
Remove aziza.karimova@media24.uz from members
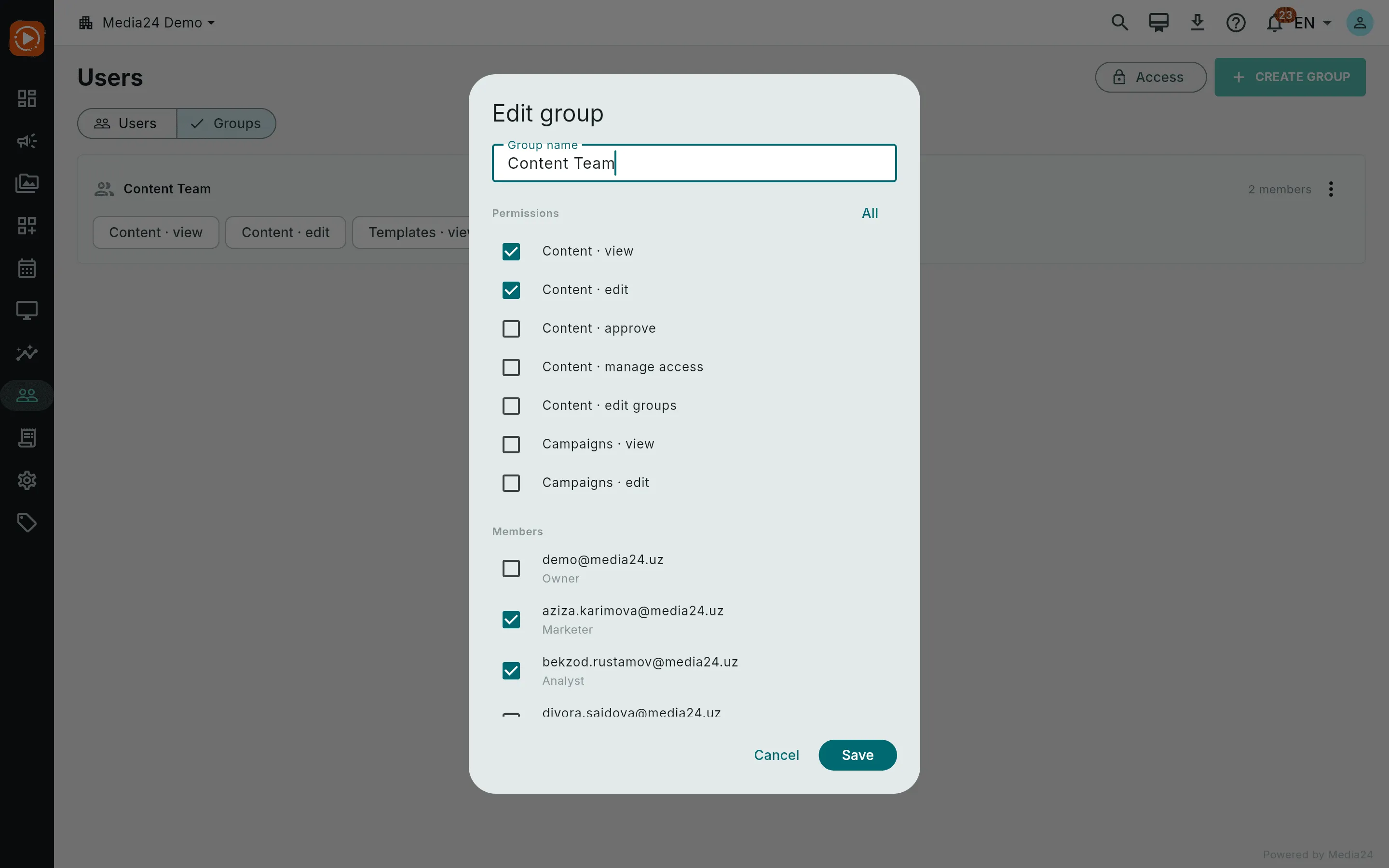pyautogui.click(x=511, y=620)
